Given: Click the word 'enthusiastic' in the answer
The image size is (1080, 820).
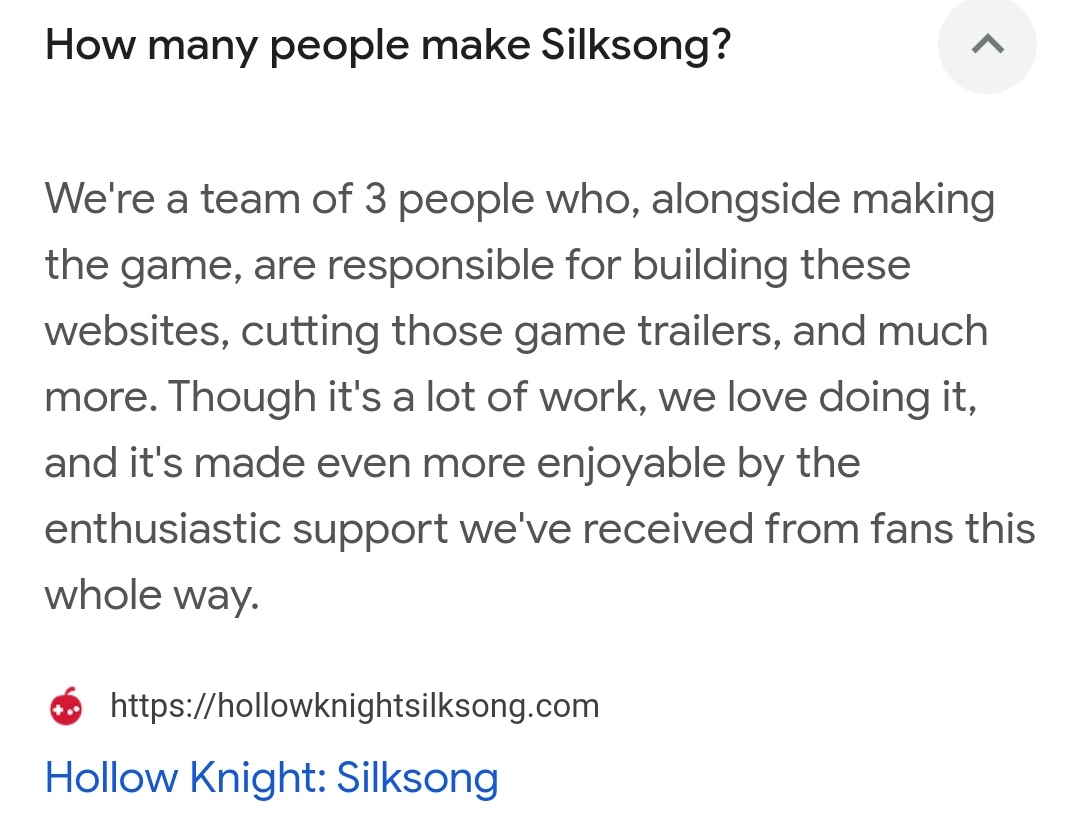Looking at the screenshot, I should (163, 529).
